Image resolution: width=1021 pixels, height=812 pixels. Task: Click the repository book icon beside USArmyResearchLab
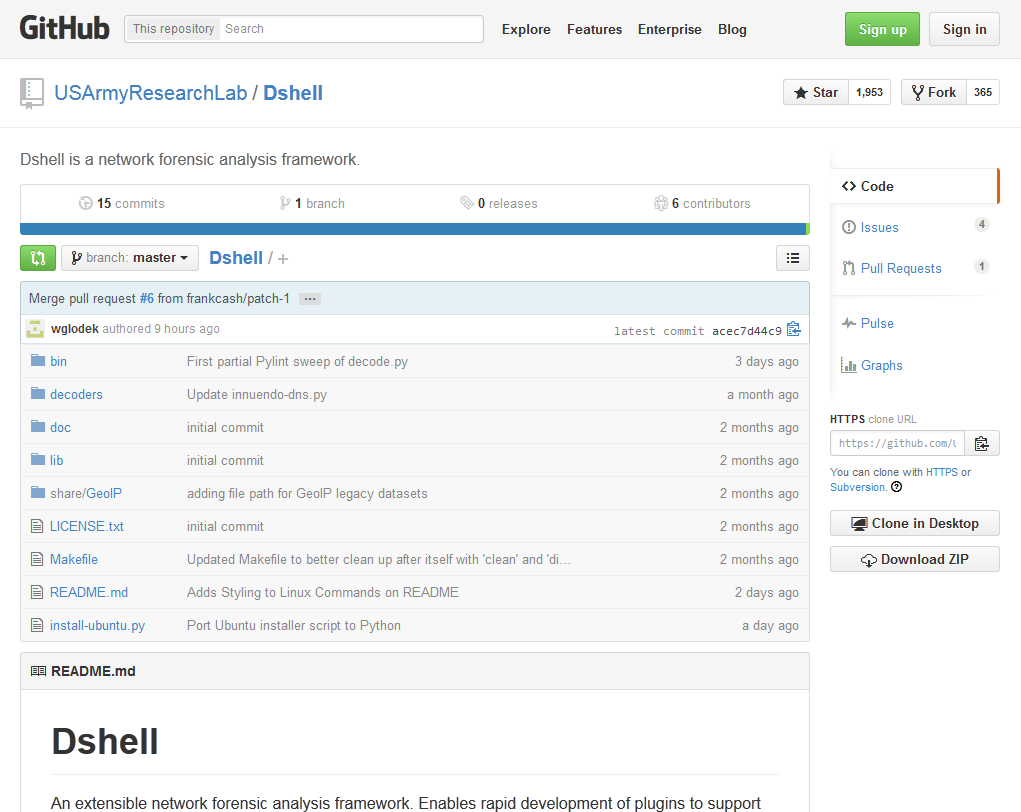31,93
